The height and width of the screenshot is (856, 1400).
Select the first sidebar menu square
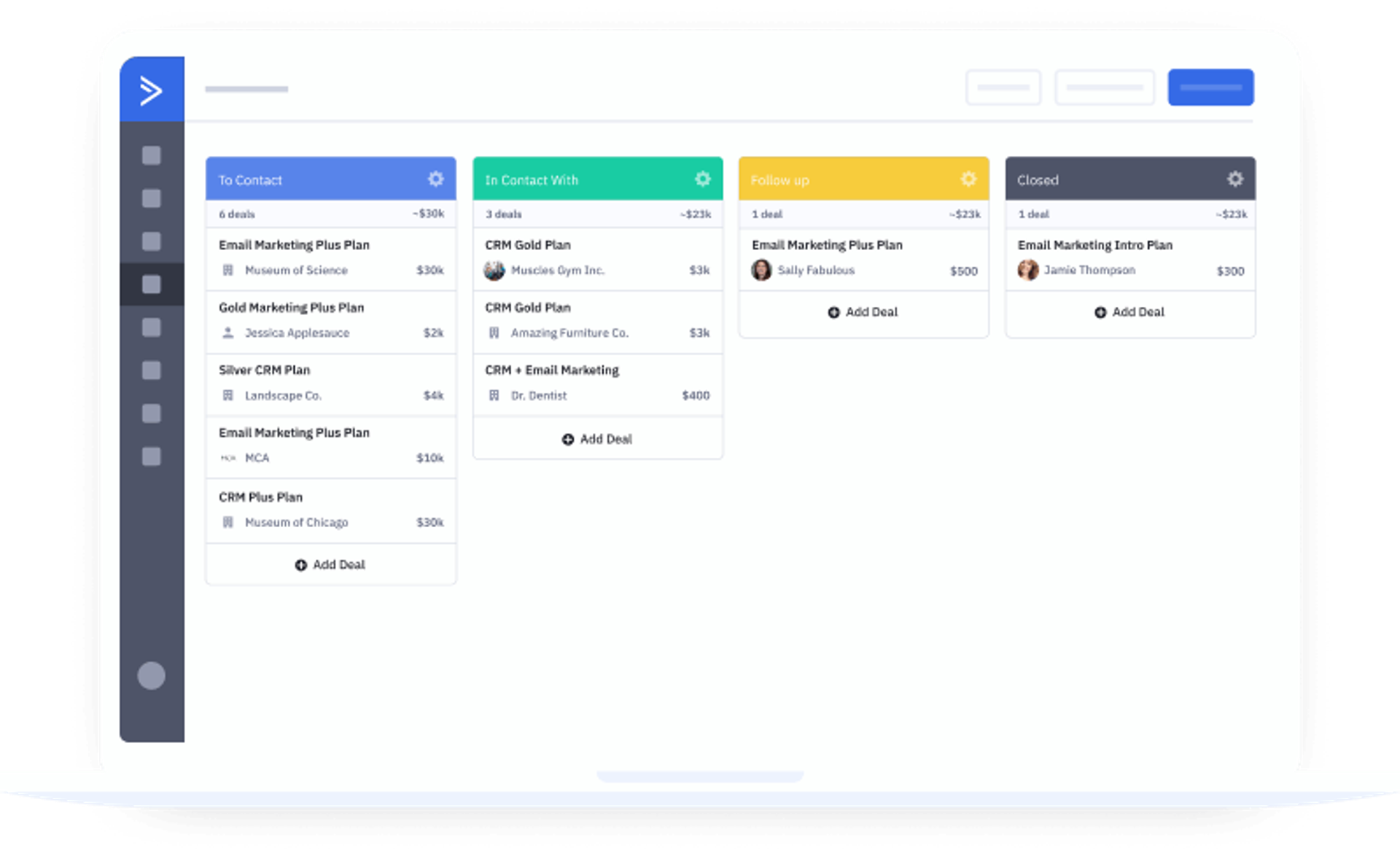(x=151, y=155)
